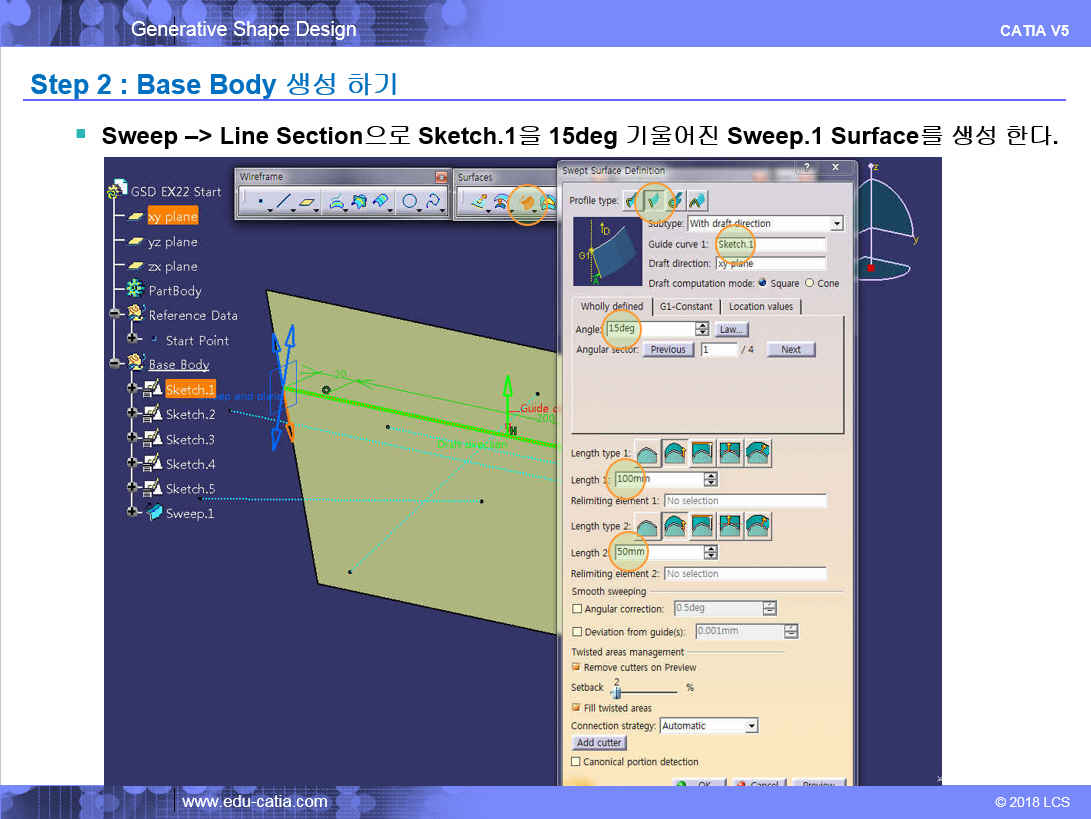Expand the Sweep.1 tree node
This screenshot has height=819, width=1091.
pos(132,513)
